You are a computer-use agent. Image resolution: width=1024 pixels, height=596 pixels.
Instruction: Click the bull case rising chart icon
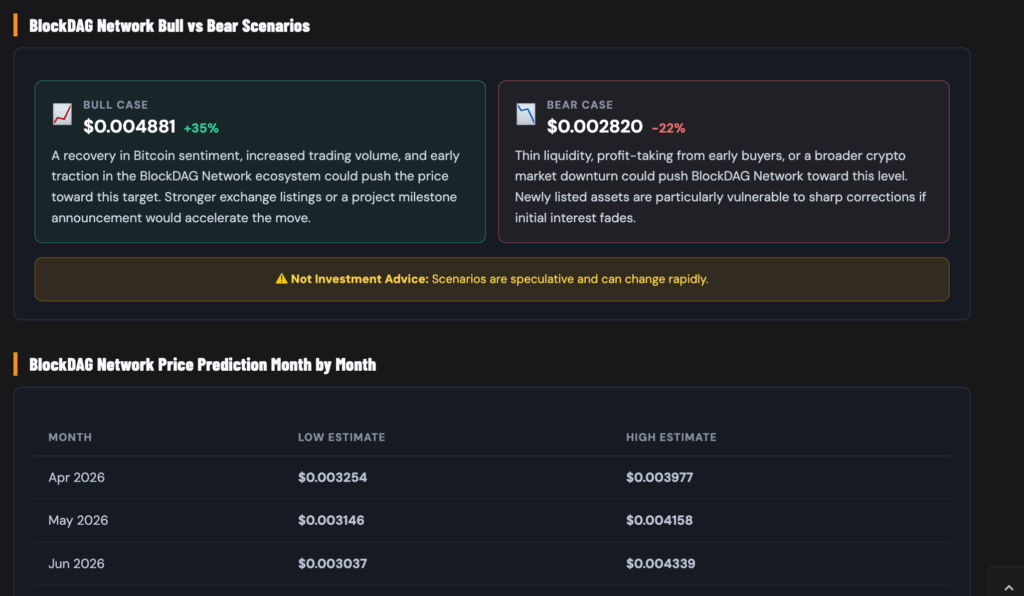(x=62, y=114)
